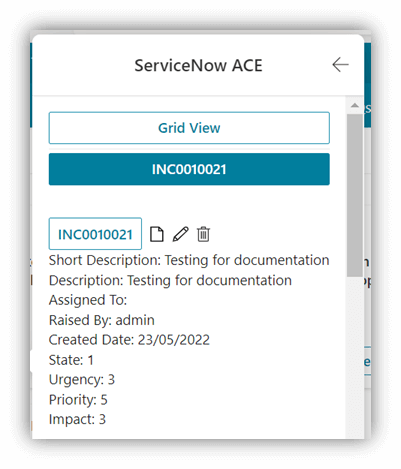Go back using the left arrow icon
Viewport: 401px width, 469px height.
(x=340, y=64)
